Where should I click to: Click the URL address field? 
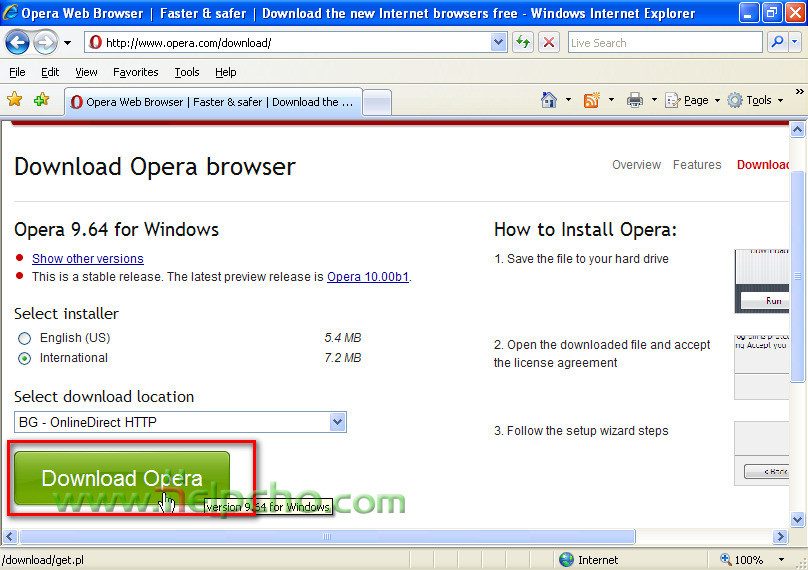[296, 42]
